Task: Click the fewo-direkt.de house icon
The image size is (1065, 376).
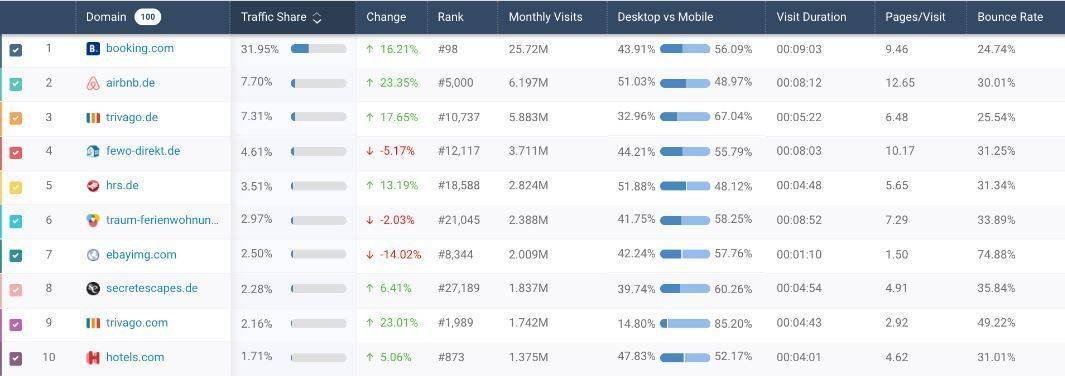Action: point(93,151)
